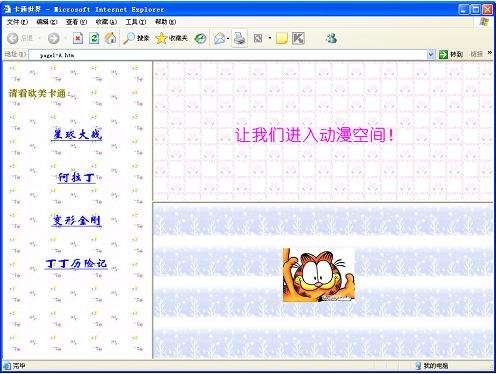Click the Mail envelope icon
Image resolution: width=496 pixels, height=374 pixels.
tap(219, 39)
